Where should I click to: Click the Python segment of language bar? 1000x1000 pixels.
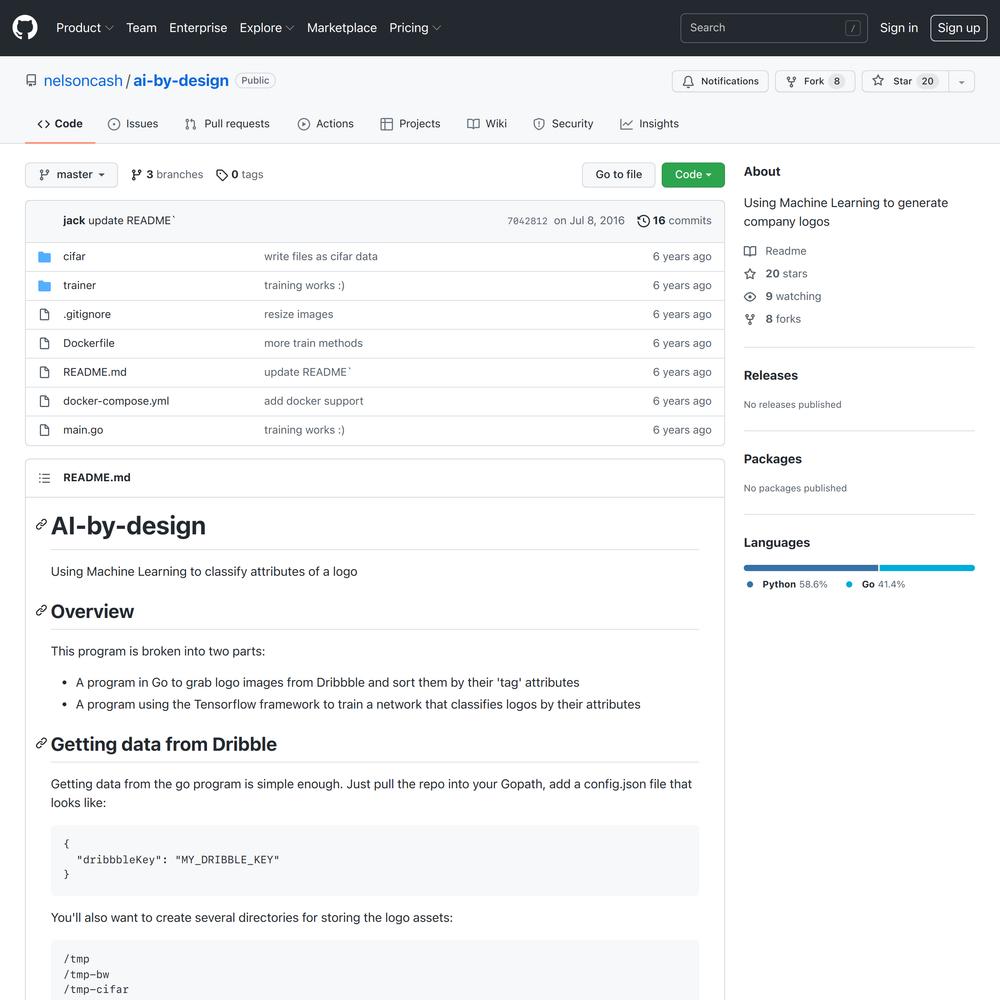pos(811,568)
